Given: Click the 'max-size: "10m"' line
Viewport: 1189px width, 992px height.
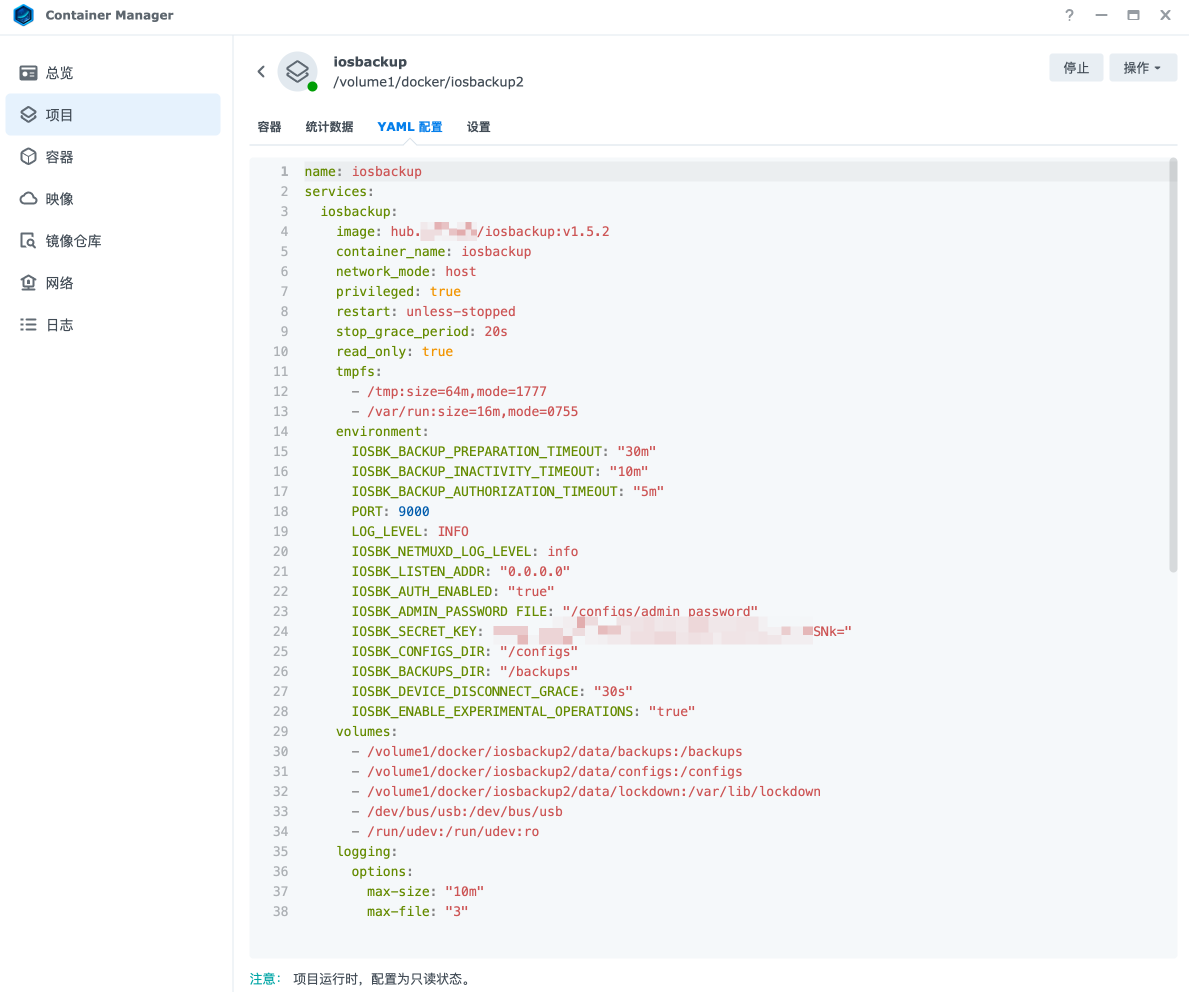Looking at the screenshot, I should coord(425,891).
